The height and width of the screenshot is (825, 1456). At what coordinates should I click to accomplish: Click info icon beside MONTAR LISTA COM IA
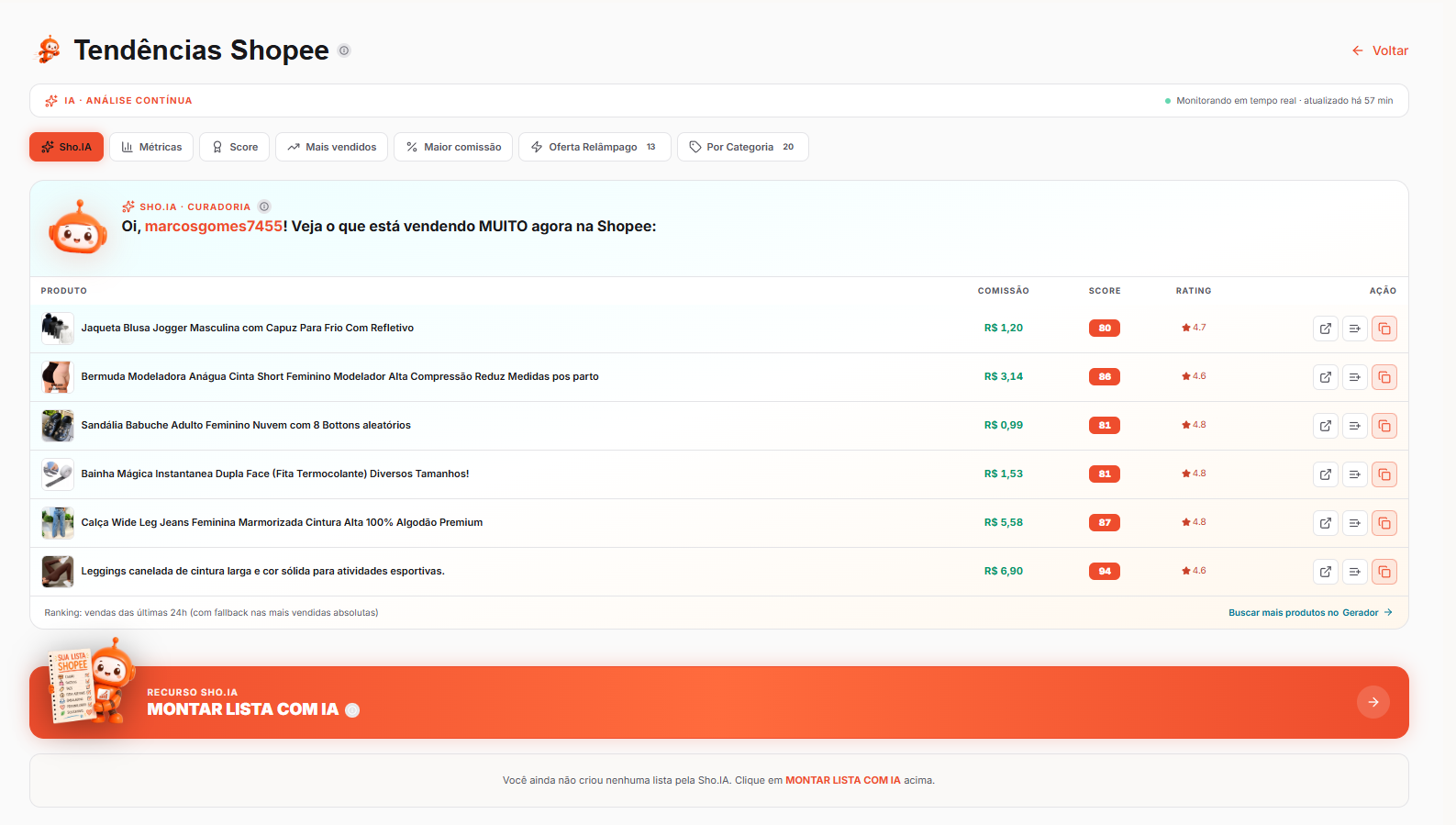[x=352, y=710]
